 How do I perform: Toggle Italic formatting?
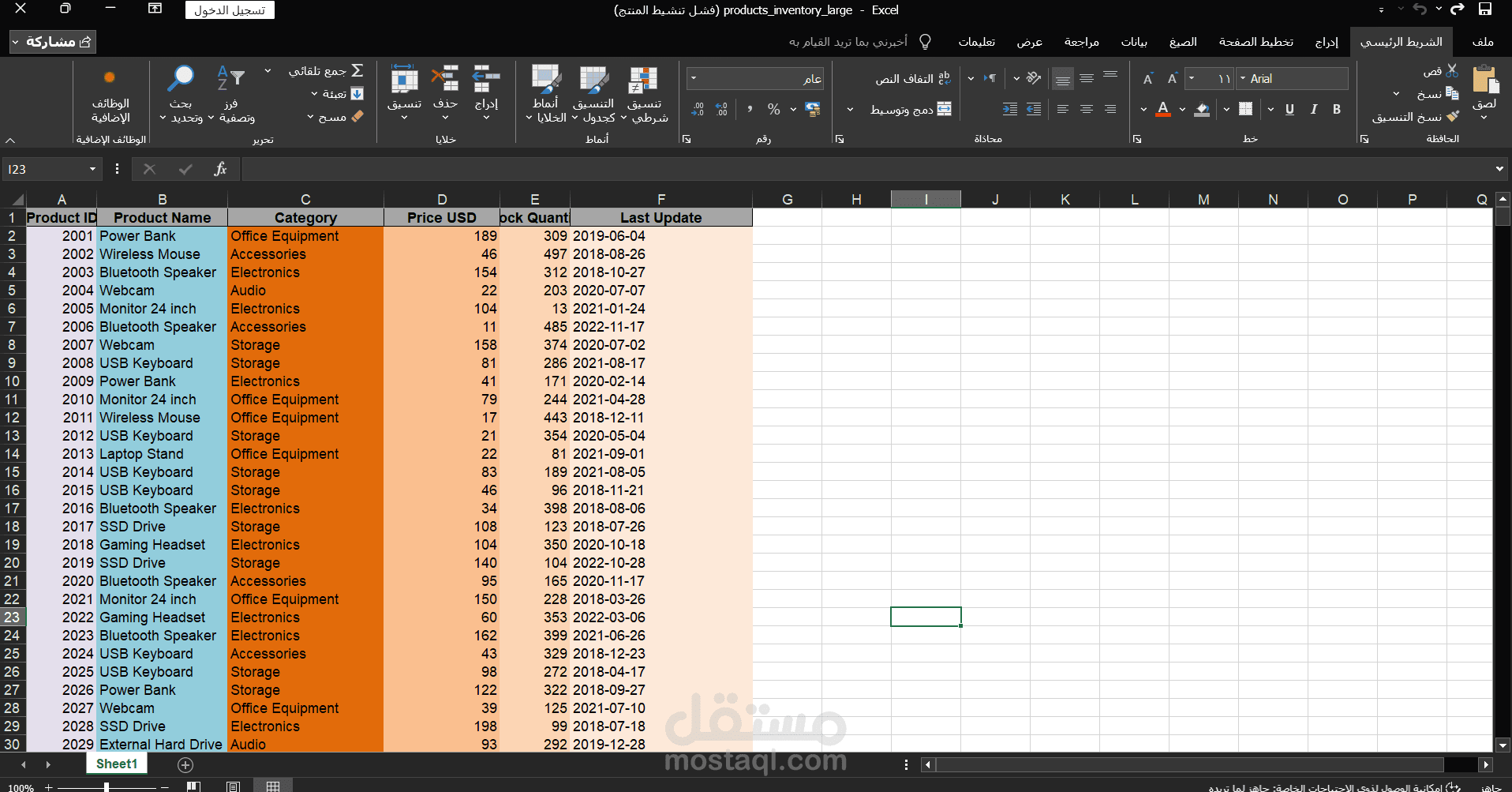point(1313,109)
